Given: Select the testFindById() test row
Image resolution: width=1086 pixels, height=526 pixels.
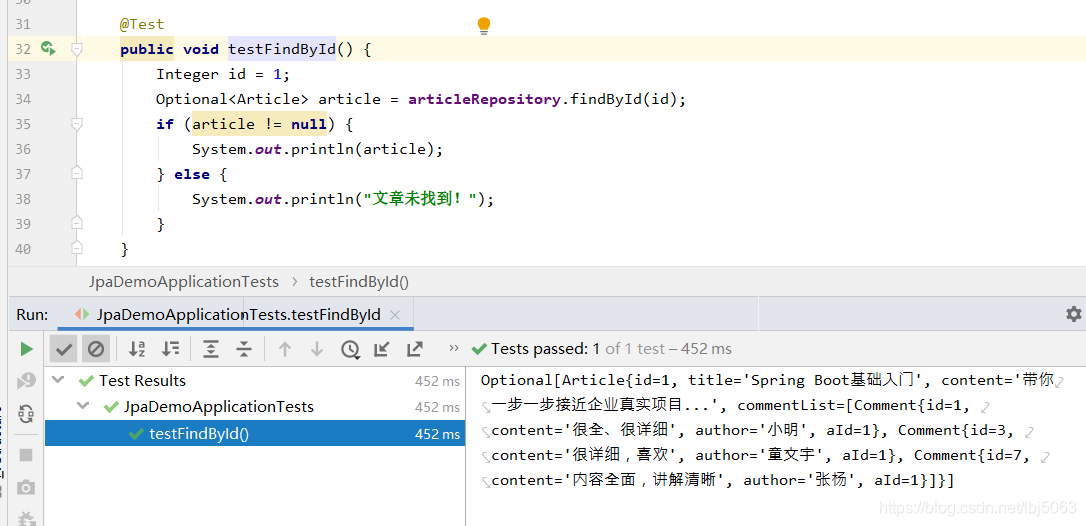Looking at the screenshot, I should [255, 434].
